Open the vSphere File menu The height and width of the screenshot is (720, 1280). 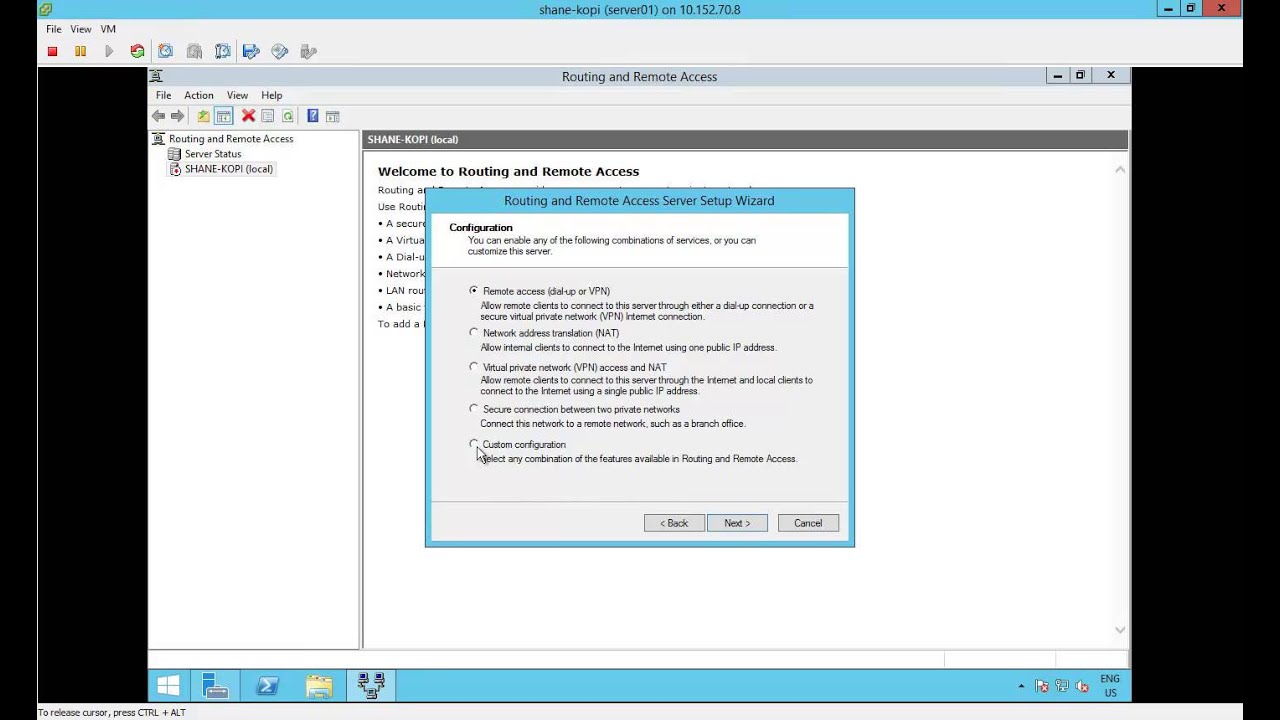point(54,29)
